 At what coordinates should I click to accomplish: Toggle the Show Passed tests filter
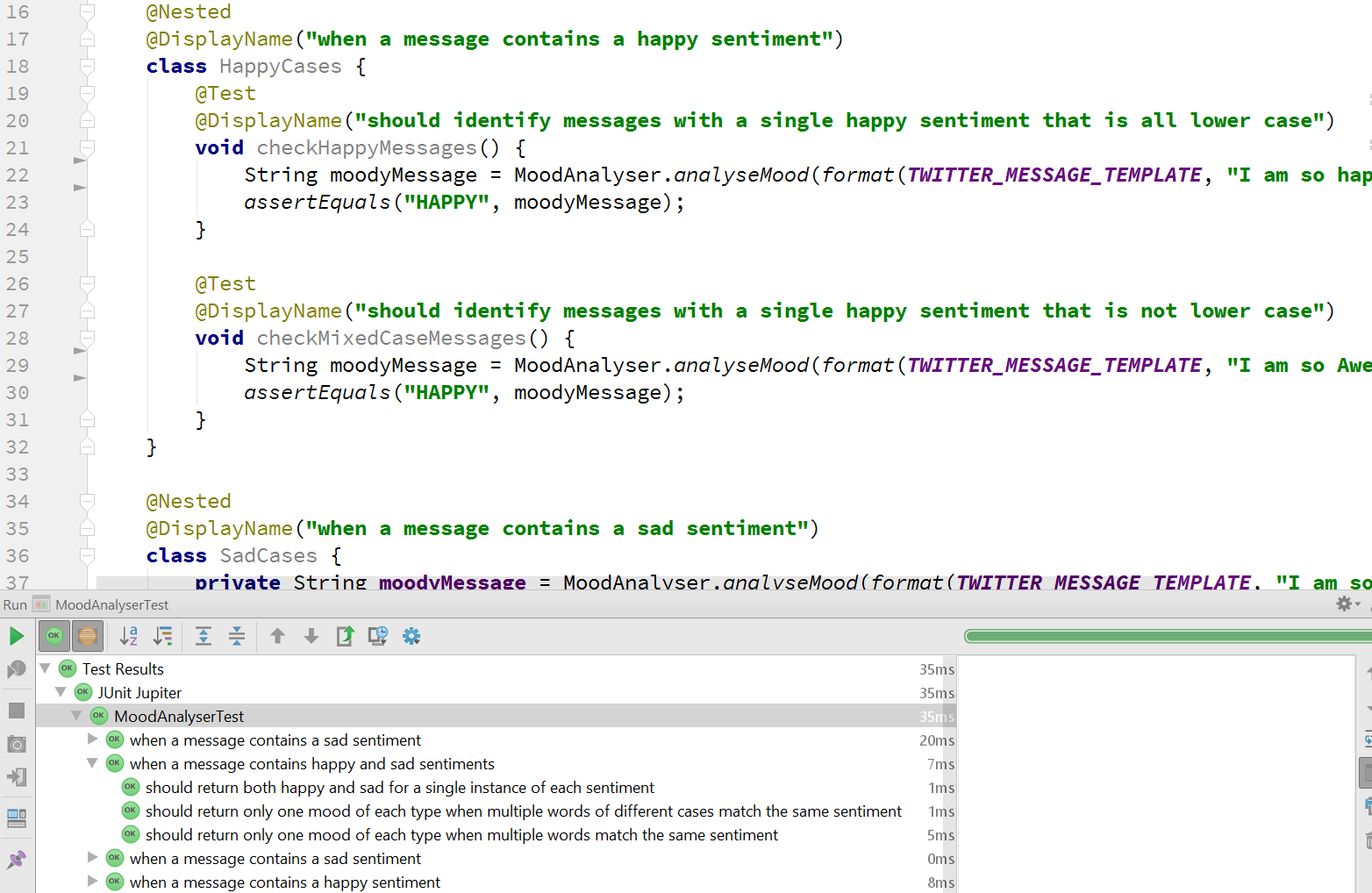click(x=54, y=636)
